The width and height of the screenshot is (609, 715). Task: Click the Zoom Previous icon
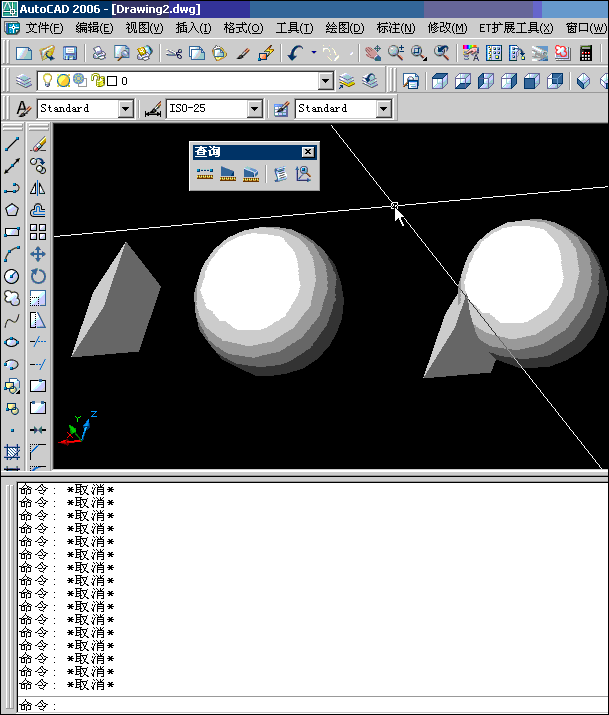(441, 53)
